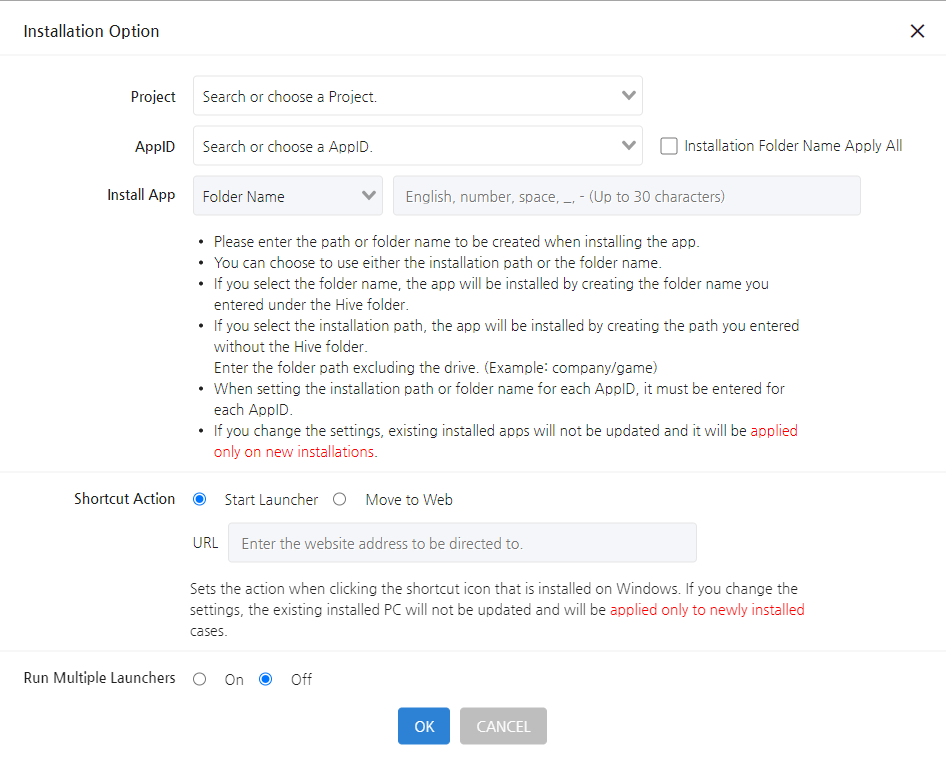
Task: Click the 'Off' label text
Action: 301,680
